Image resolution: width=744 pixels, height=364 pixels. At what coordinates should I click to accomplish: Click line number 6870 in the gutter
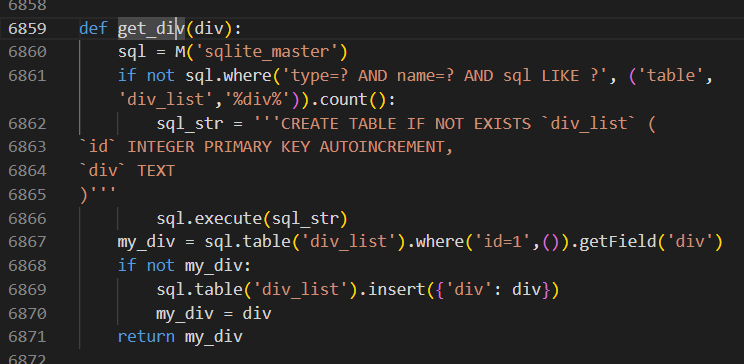coord(27,313)
